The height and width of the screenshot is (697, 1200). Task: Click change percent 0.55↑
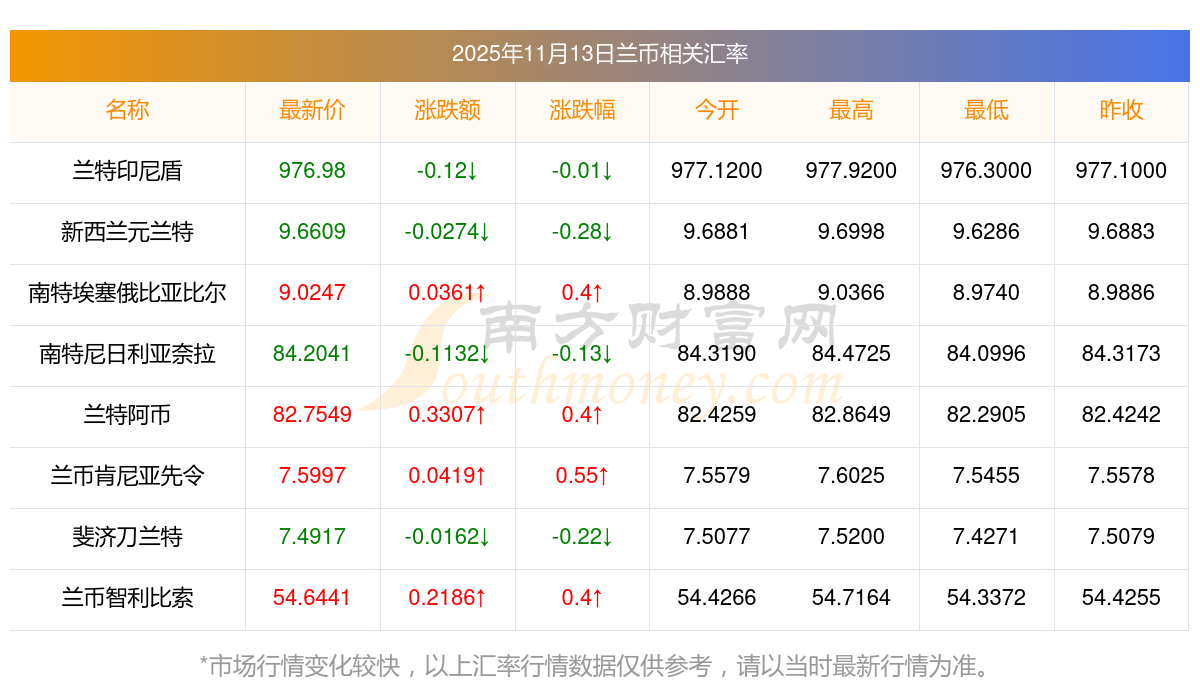click(582, 476)
